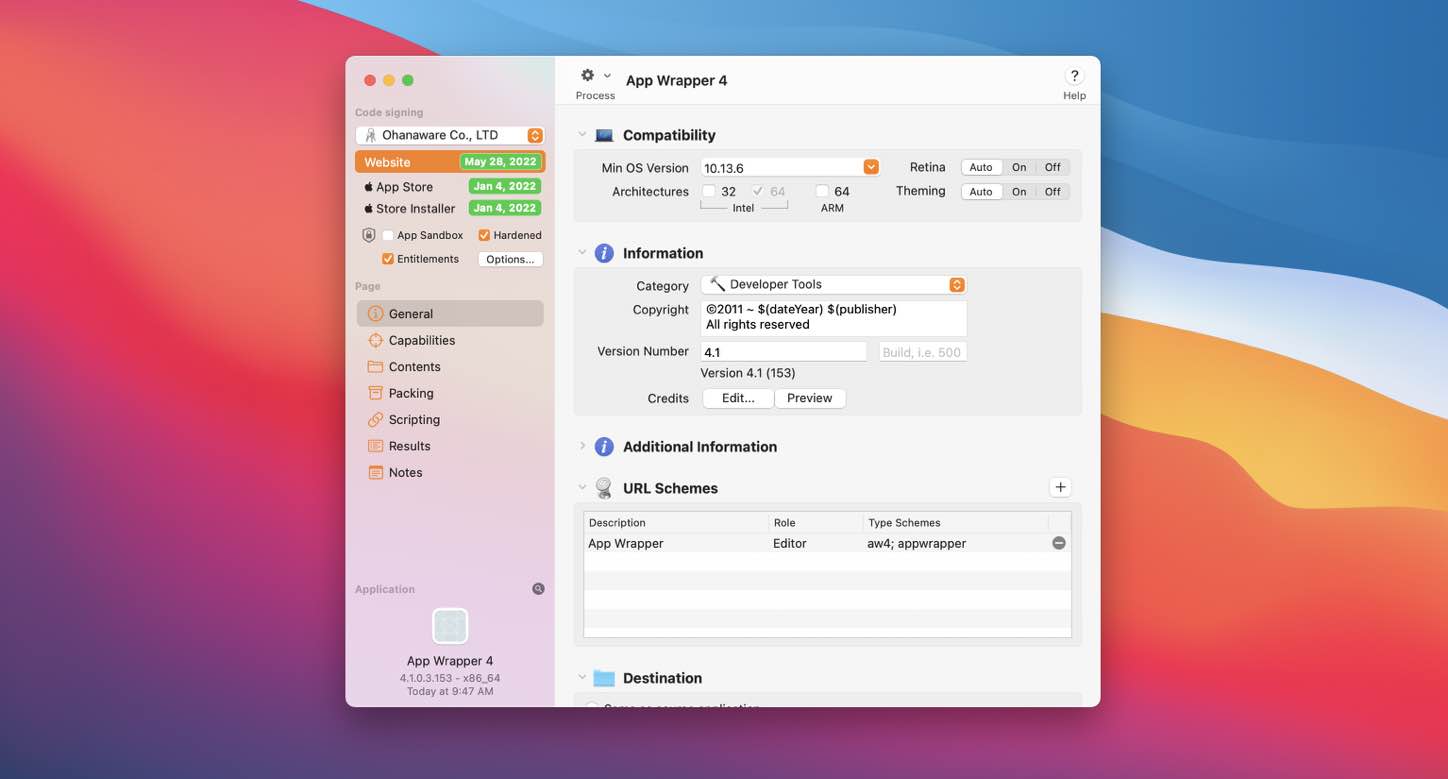The width and height of the screenshot is (1448, 779).
Task: Collapse the Information section
Action: point(582,252)
